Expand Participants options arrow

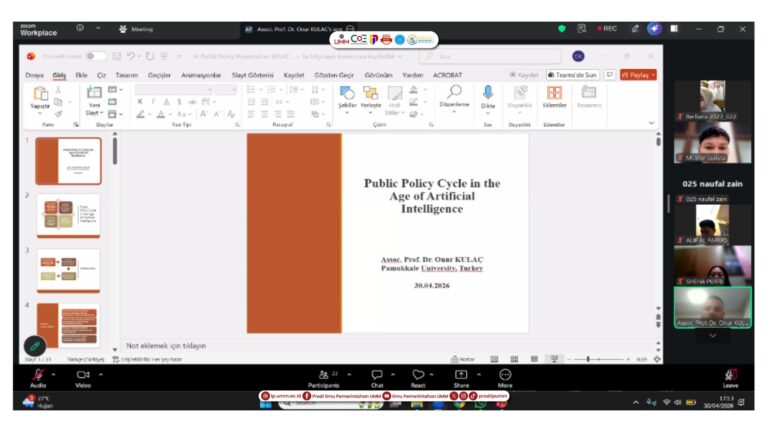349,374
